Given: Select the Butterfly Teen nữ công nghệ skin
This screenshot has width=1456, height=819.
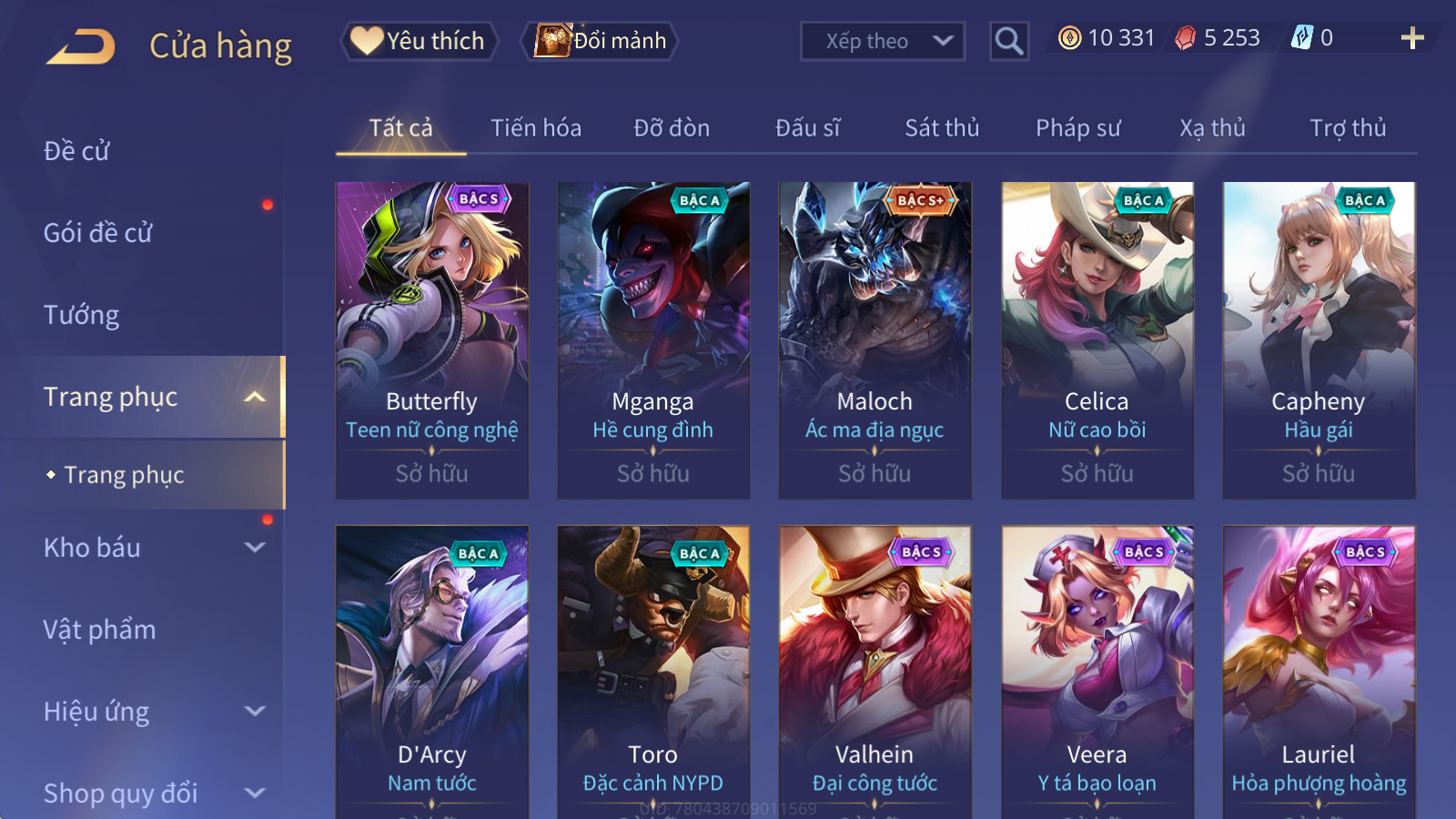Looking at the screenshot, I should click(432, 340).
